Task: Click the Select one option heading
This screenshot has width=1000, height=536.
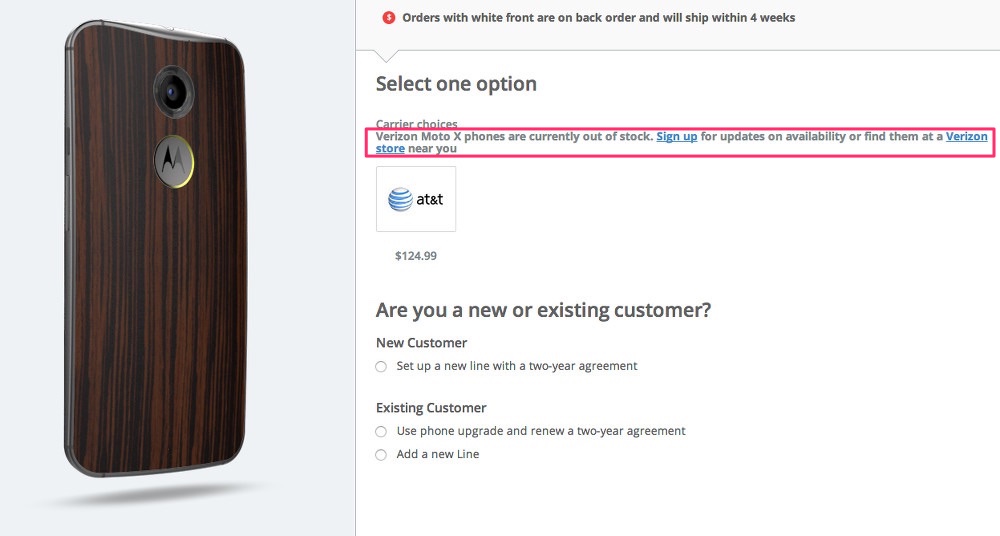Action: (x=456, y=84)
